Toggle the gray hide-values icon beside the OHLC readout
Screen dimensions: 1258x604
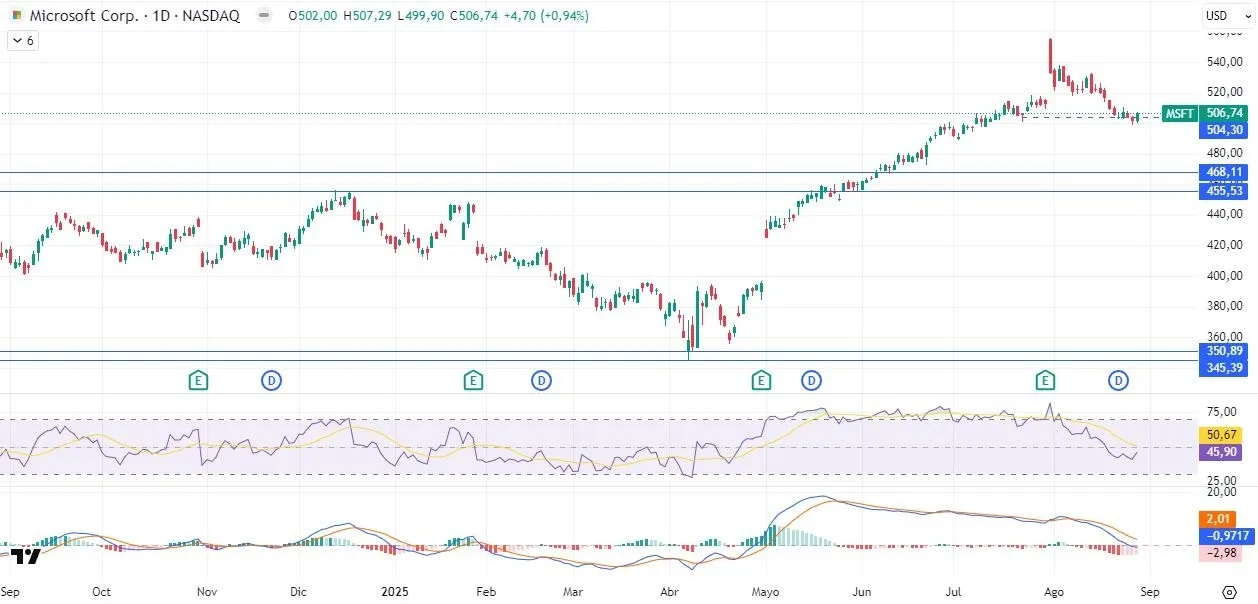[262, 15]
